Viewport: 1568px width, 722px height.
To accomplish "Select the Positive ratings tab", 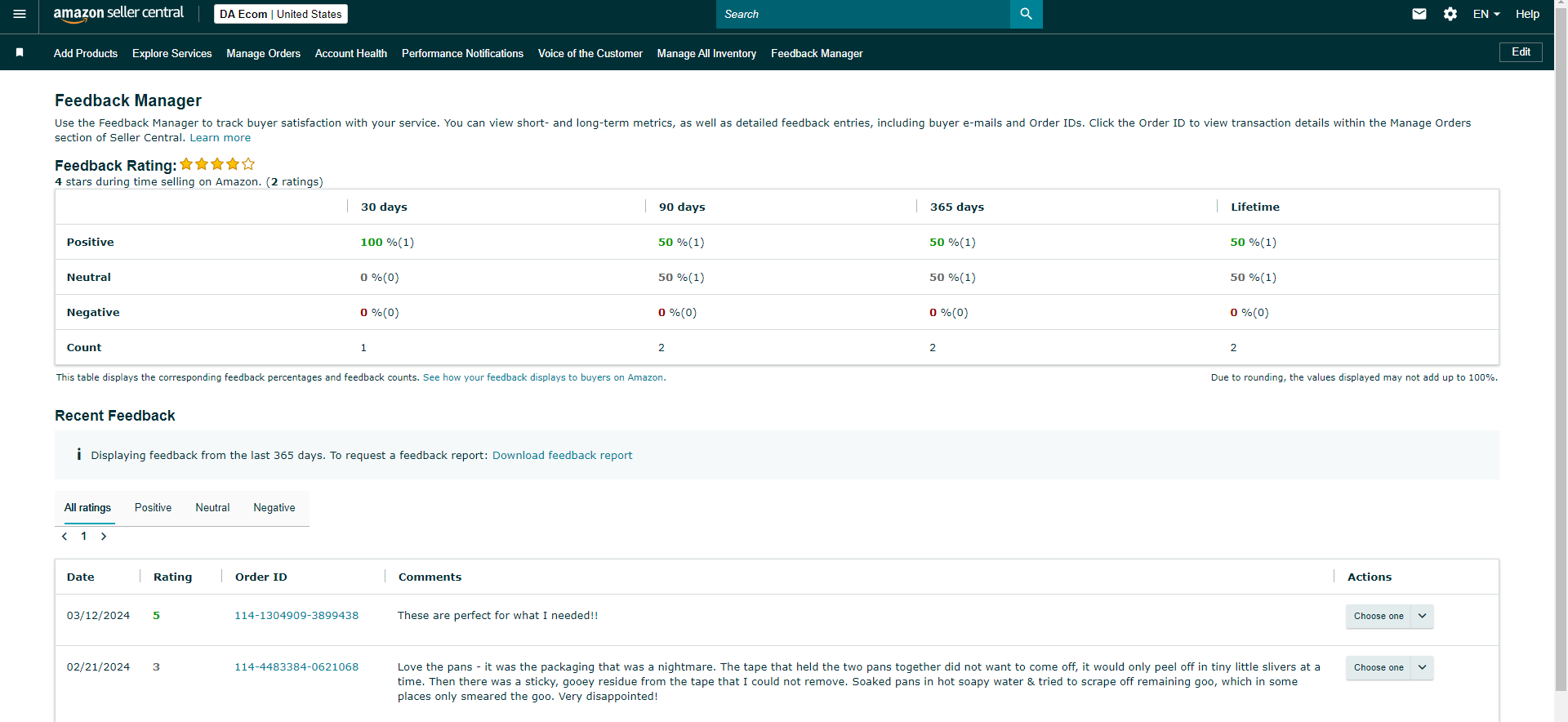I will pos(153,507).
